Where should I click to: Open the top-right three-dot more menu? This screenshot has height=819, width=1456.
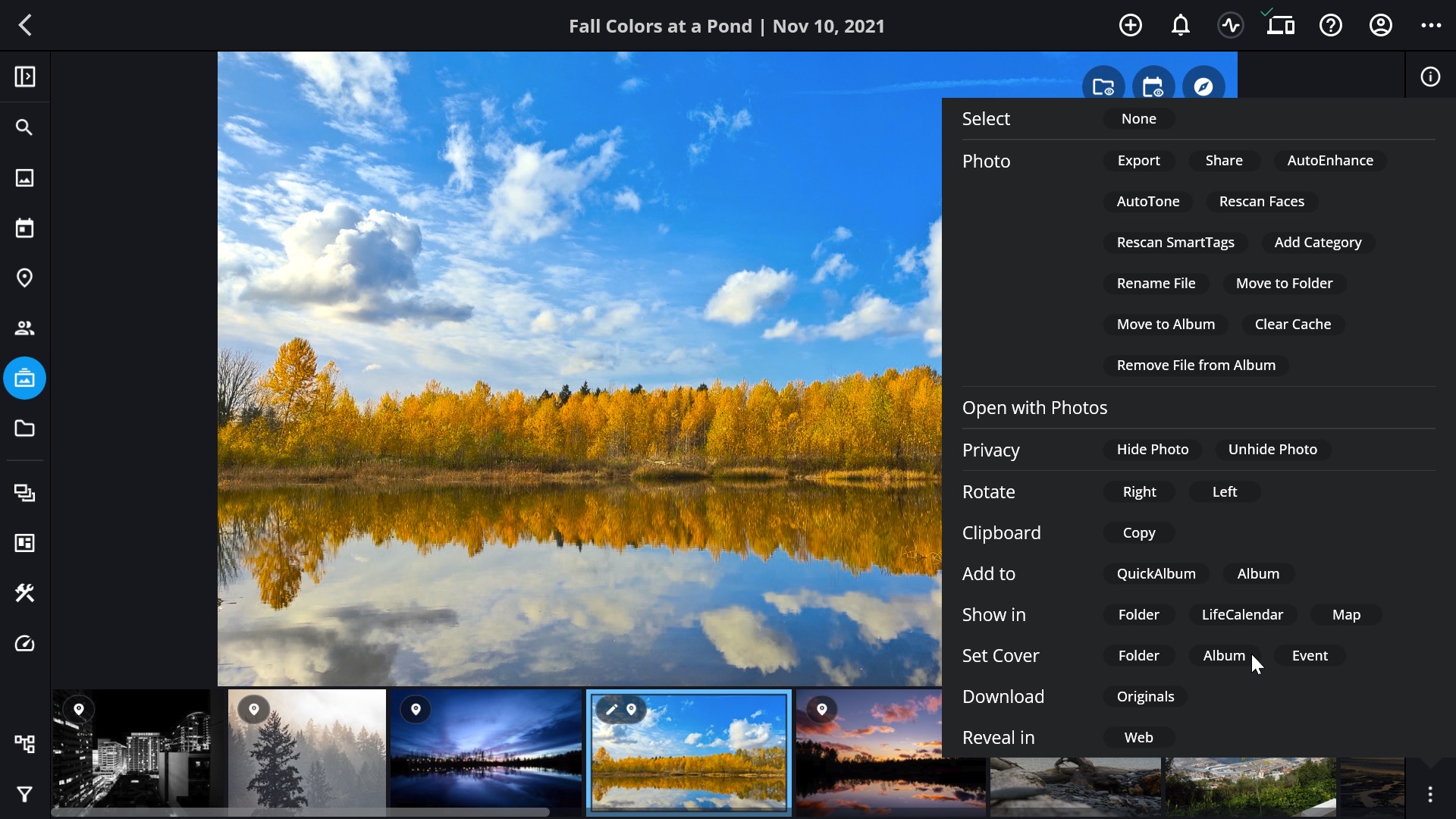[x=1431, y=25]
